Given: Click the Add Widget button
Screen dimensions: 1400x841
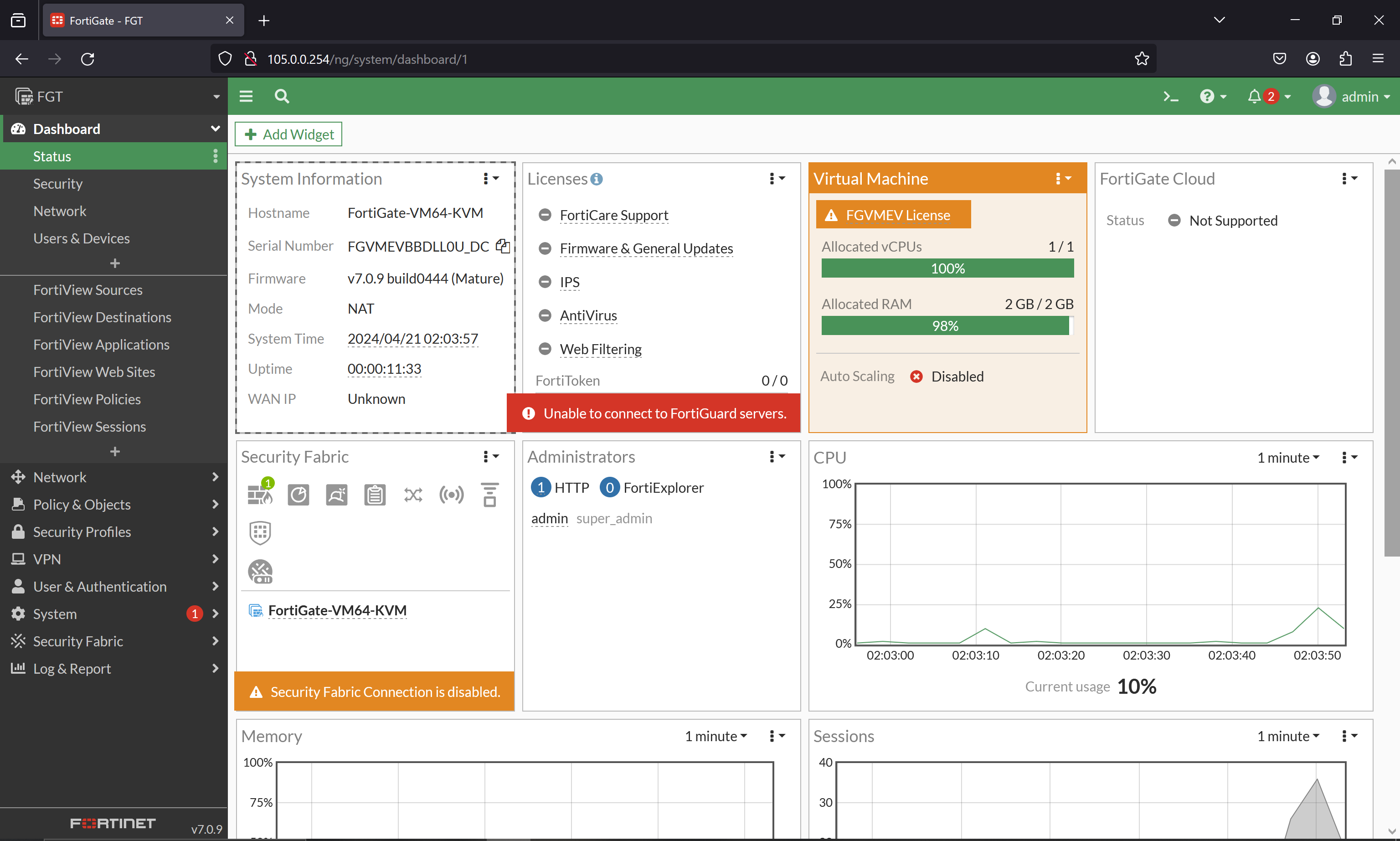Looking at the screenshot, I should pos(288,134).
